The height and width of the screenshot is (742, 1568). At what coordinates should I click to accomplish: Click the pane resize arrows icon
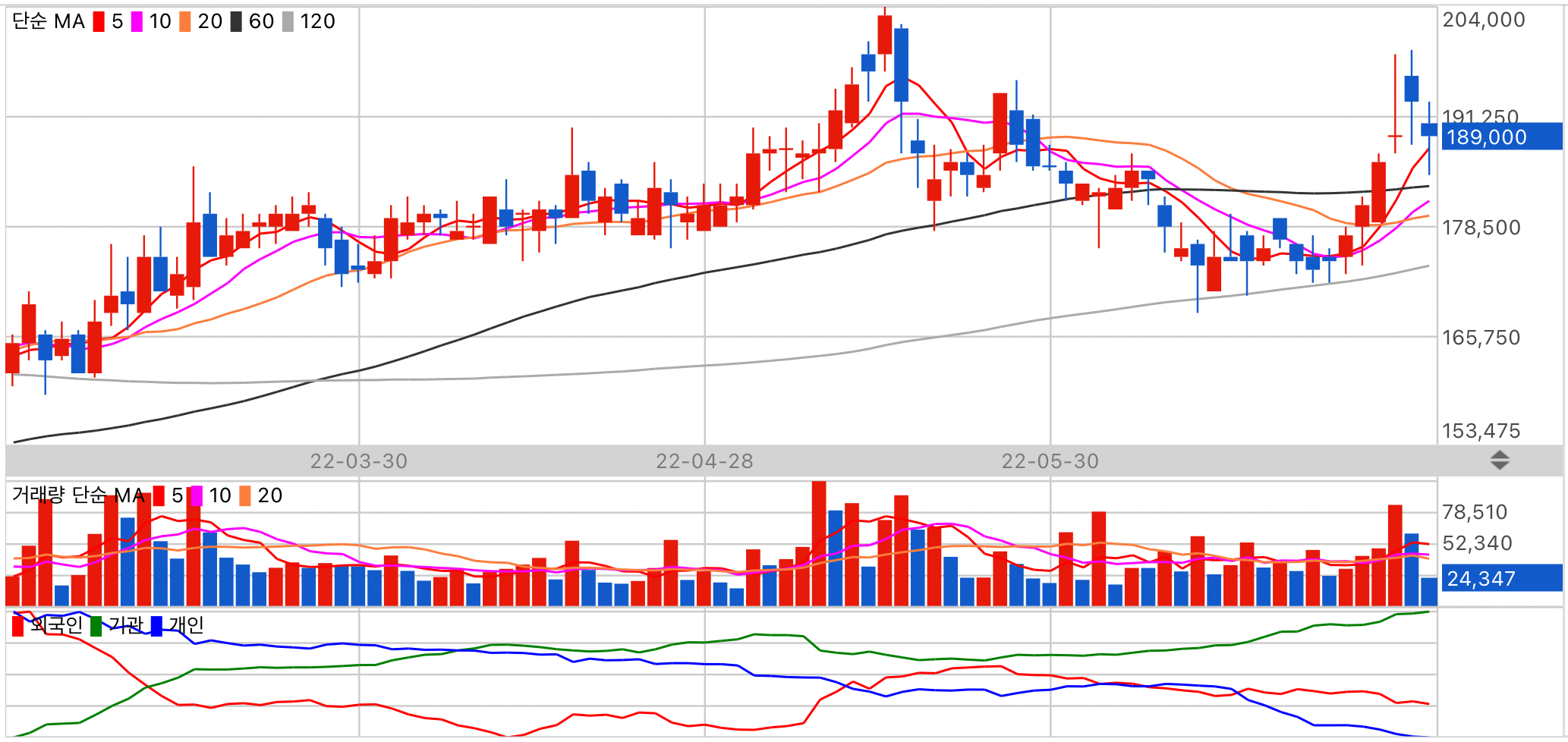(x=1500, y=461)
